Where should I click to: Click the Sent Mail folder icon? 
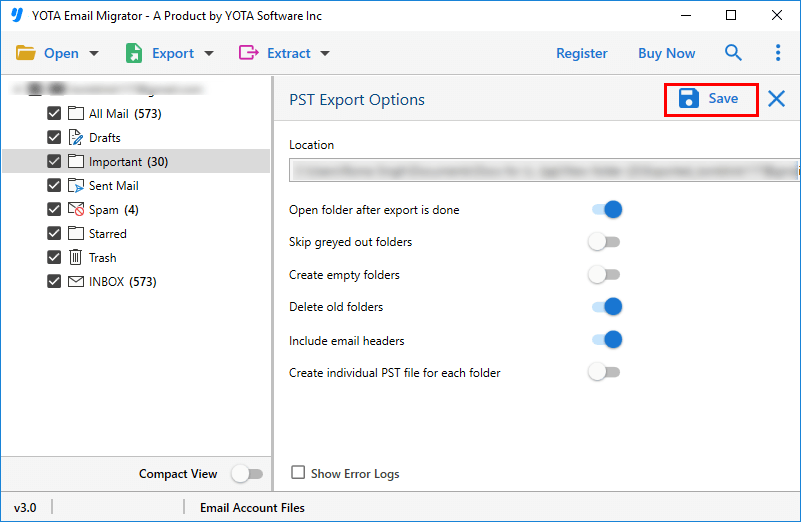point(76,186)
